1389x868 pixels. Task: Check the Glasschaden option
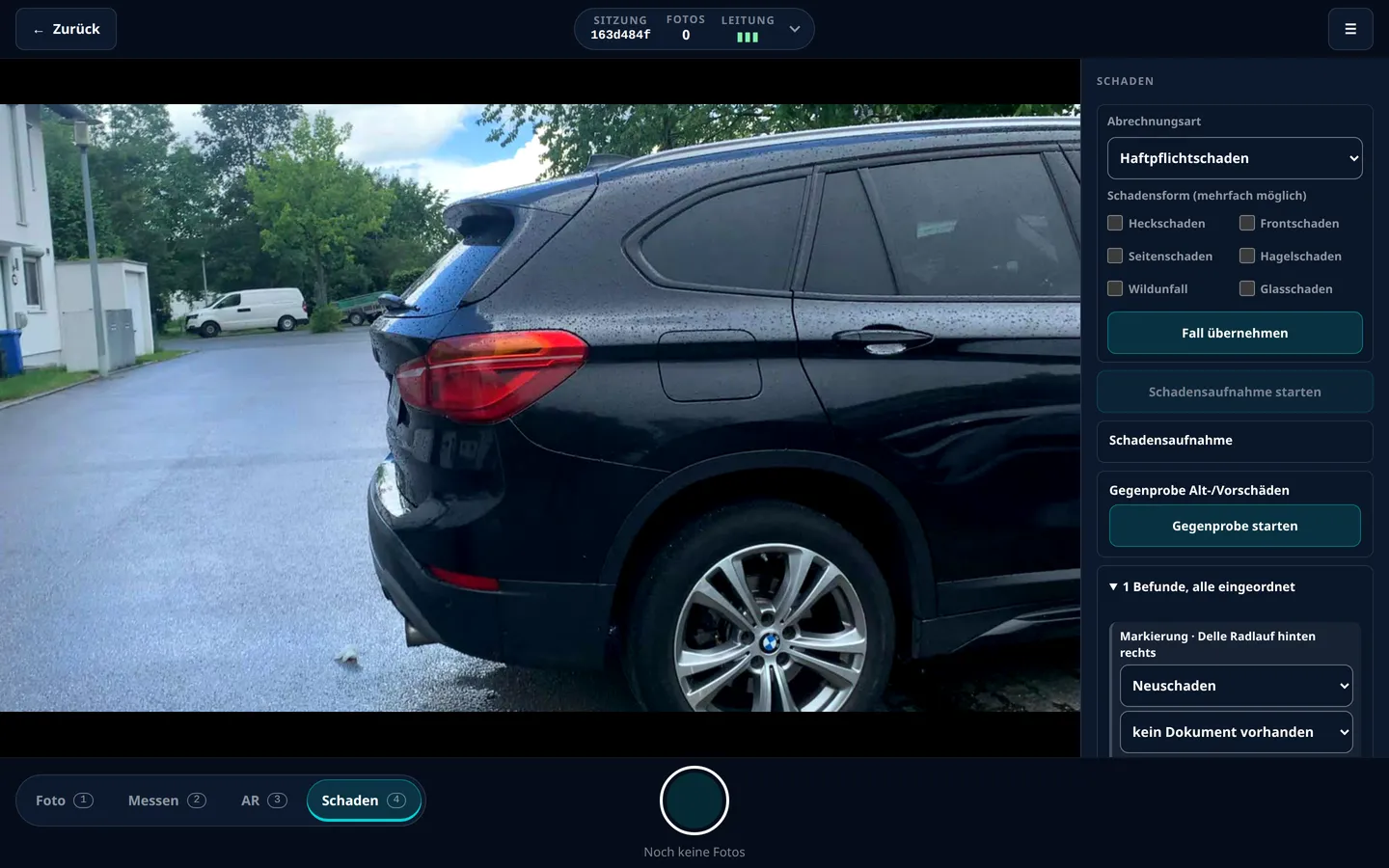[x=1247, y=288]
